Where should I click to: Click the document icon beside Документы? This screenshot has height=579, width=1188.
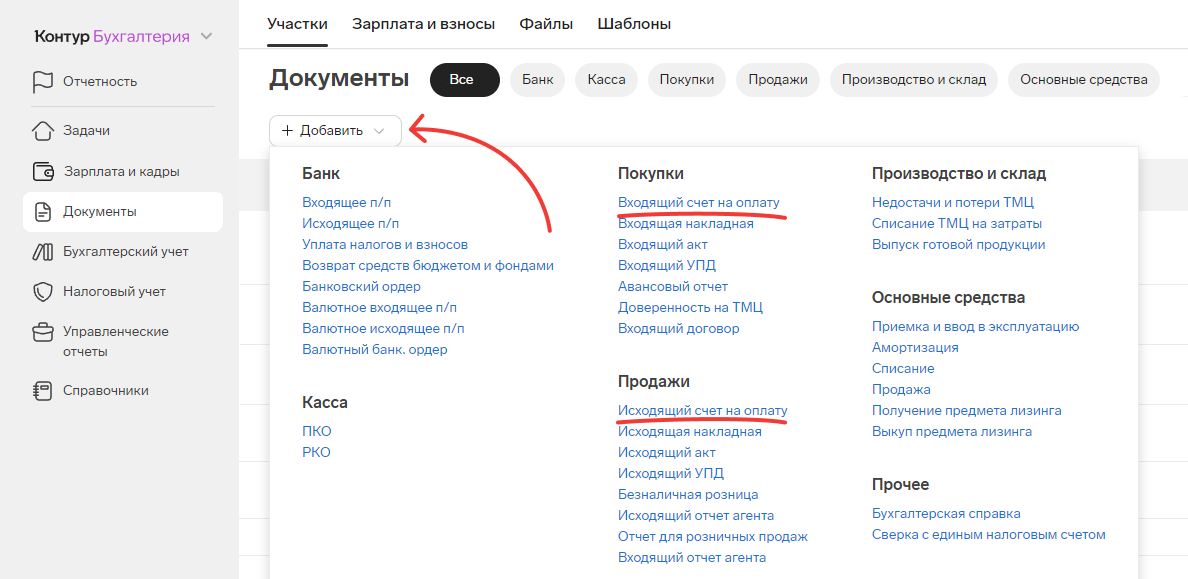click(x=42, y=211)
